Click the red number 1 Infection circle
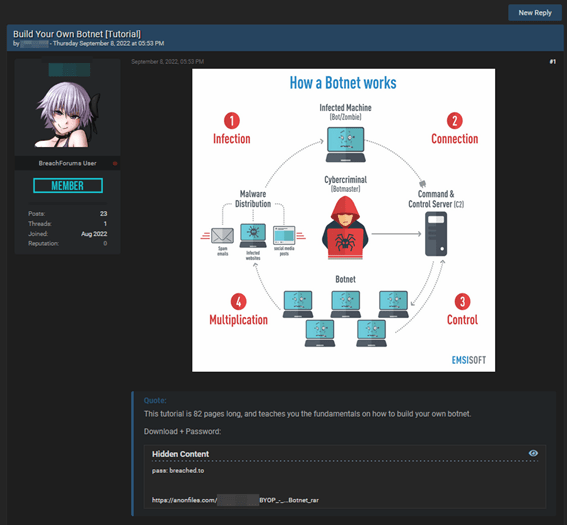Image resolution: width=567 pixels, height=525 pixels. [232, 121]
